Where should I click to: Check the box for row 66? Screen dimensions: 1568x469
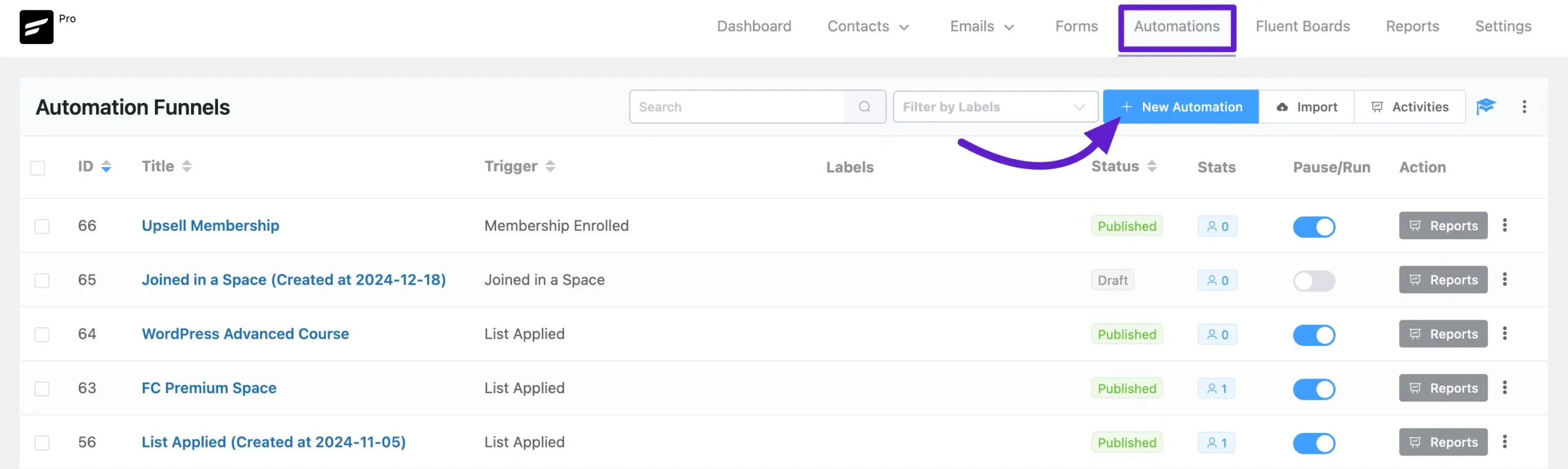42,227
